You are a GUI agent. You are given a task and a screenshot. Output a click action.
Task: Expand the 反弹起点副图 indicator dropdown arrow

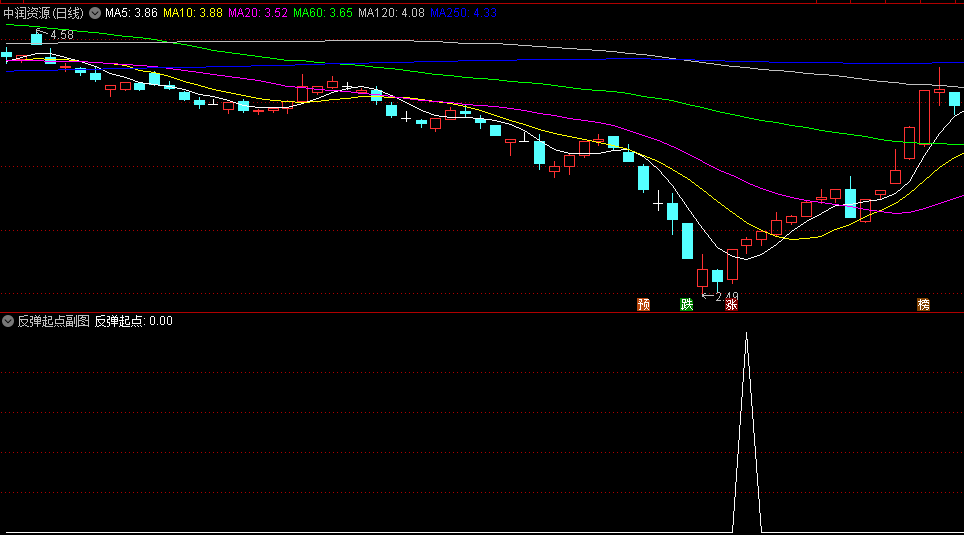coord(8,321)
